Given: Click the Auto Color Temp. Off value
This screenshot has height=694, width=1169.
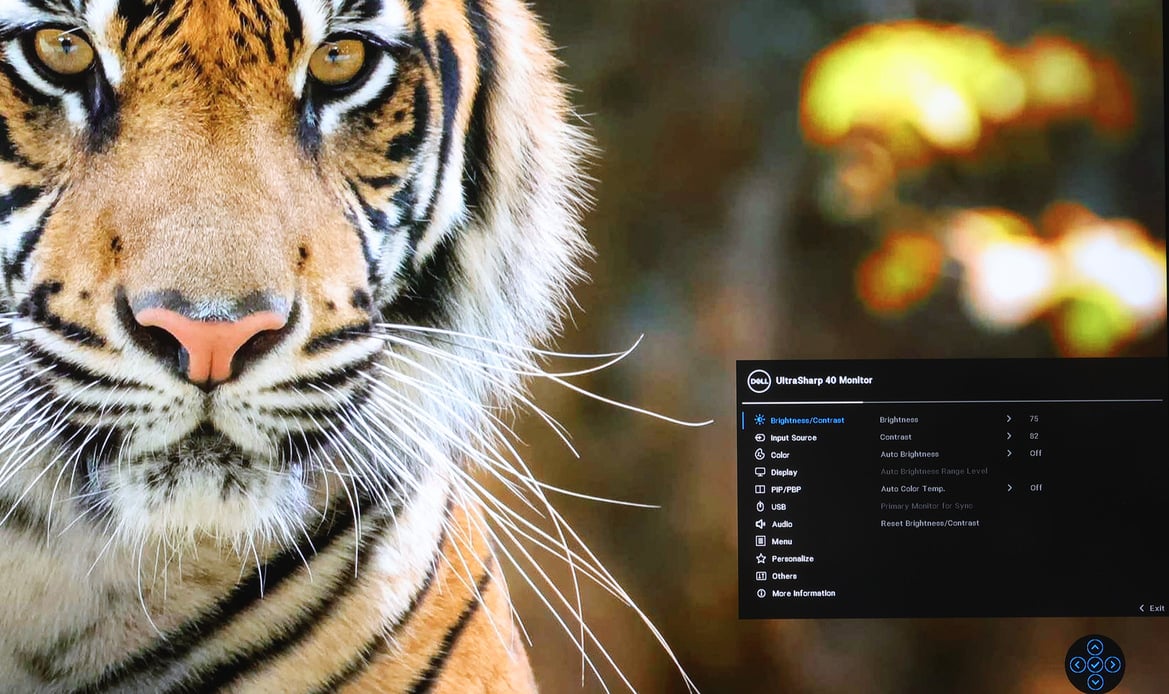Looking at the screenshot, I should pyautogui.click(x=1036, y=488).
